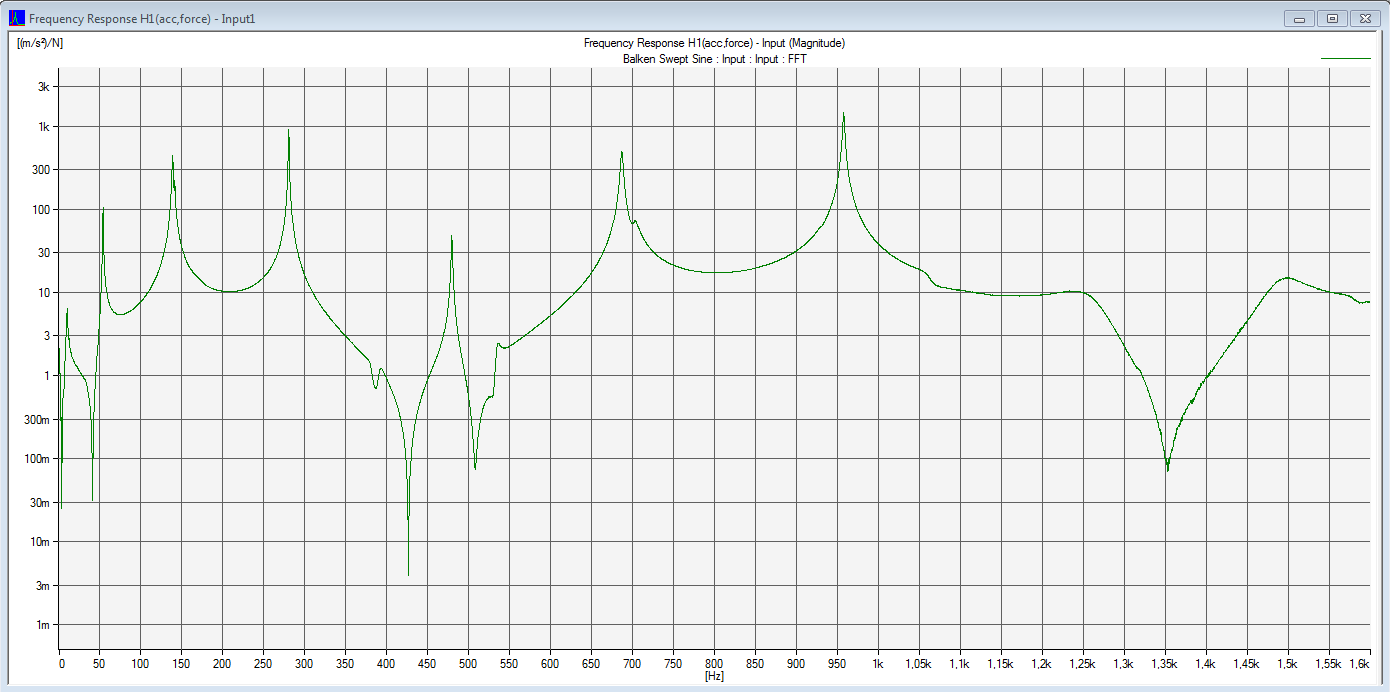
Task: Click the 650 Hz x-axis label
Action: click(591, 664)
